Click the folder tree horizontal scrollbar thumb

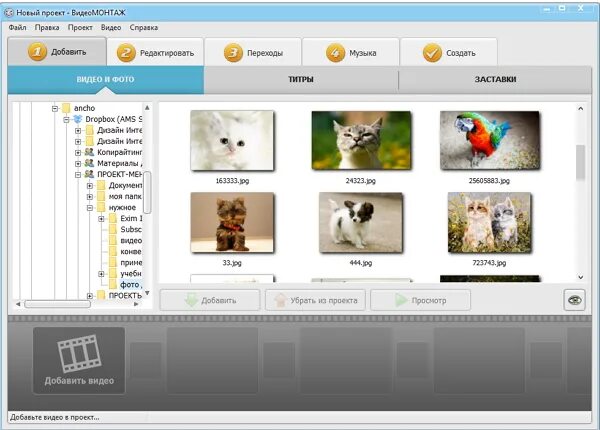57,304
